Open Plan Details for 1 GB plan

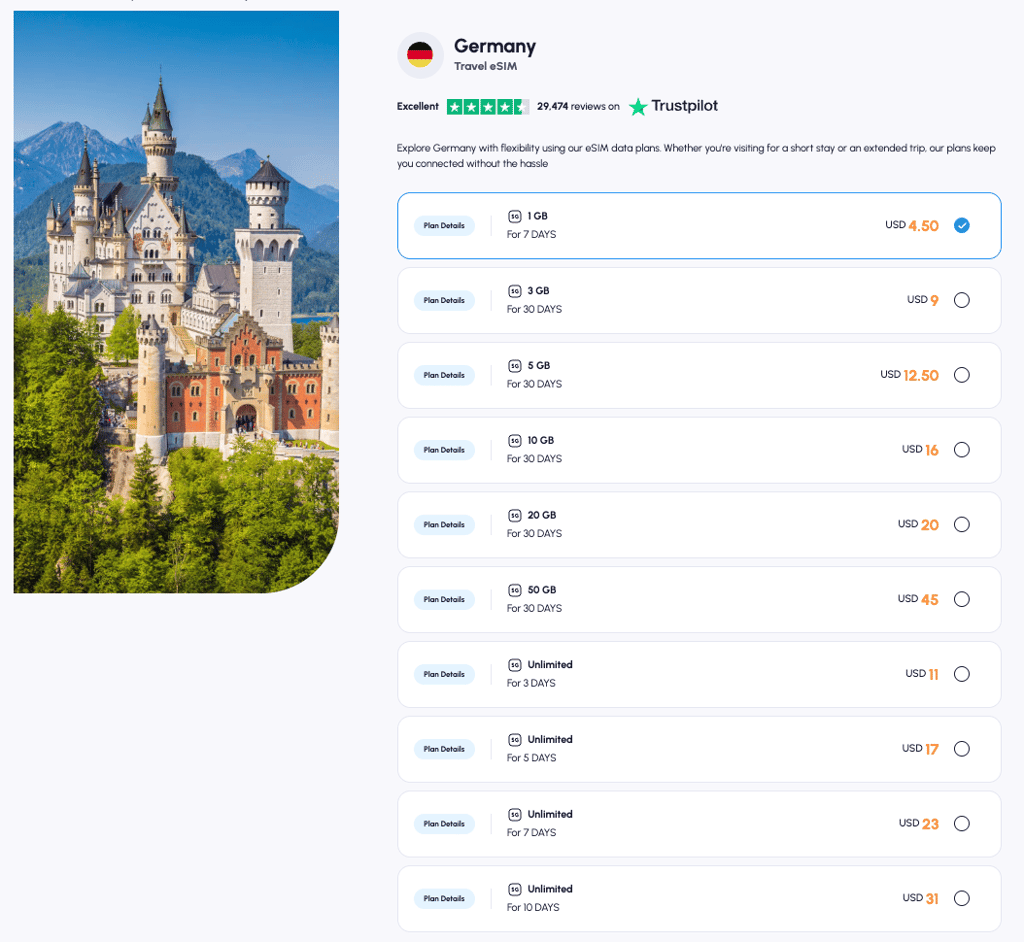[x=444, y=225]
